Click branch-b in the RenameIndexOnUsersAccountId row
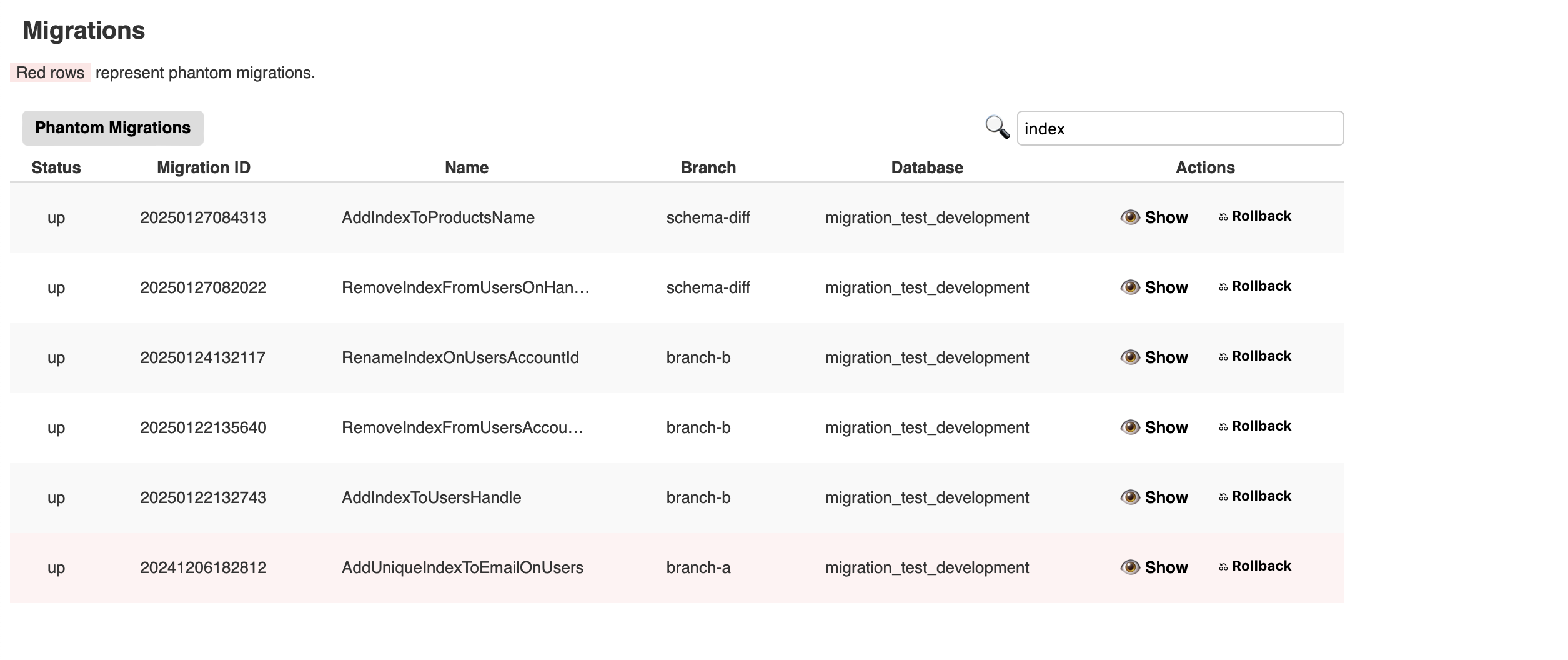Screen dimensions: 1568x660 click(x=698, y=357)
